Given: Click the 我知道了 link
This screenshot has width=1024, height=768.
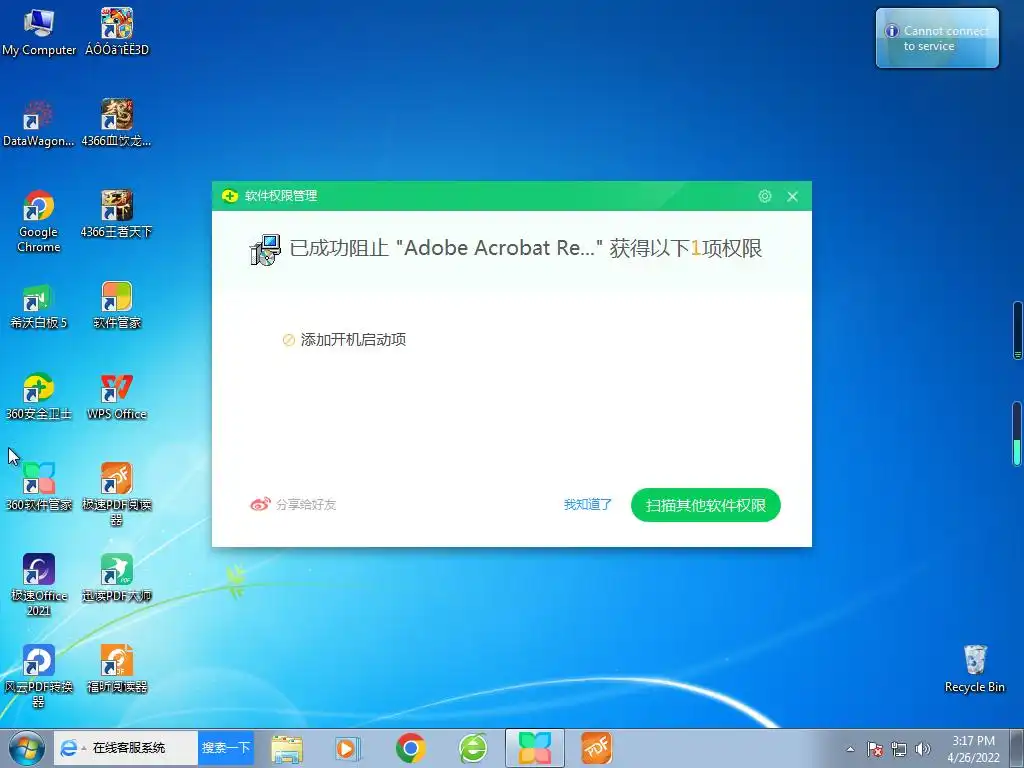Looking at the screenshot, I should tap(588, 504).
